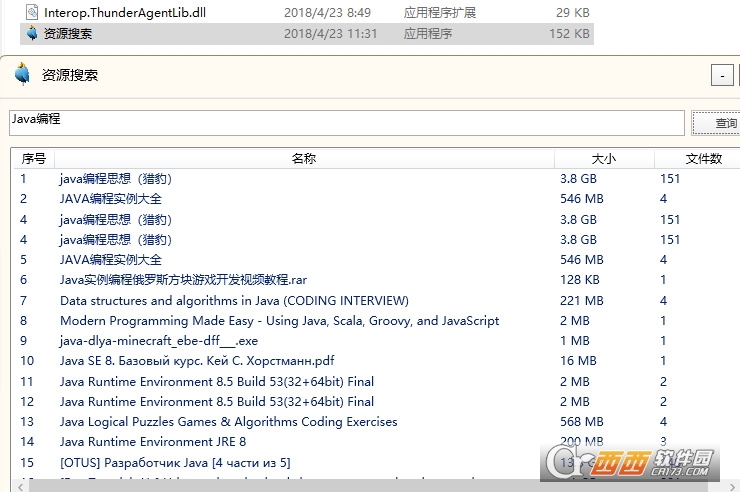Click the 152 KB file size
Screen dimensions: 740x492
(x=569, y=34)
